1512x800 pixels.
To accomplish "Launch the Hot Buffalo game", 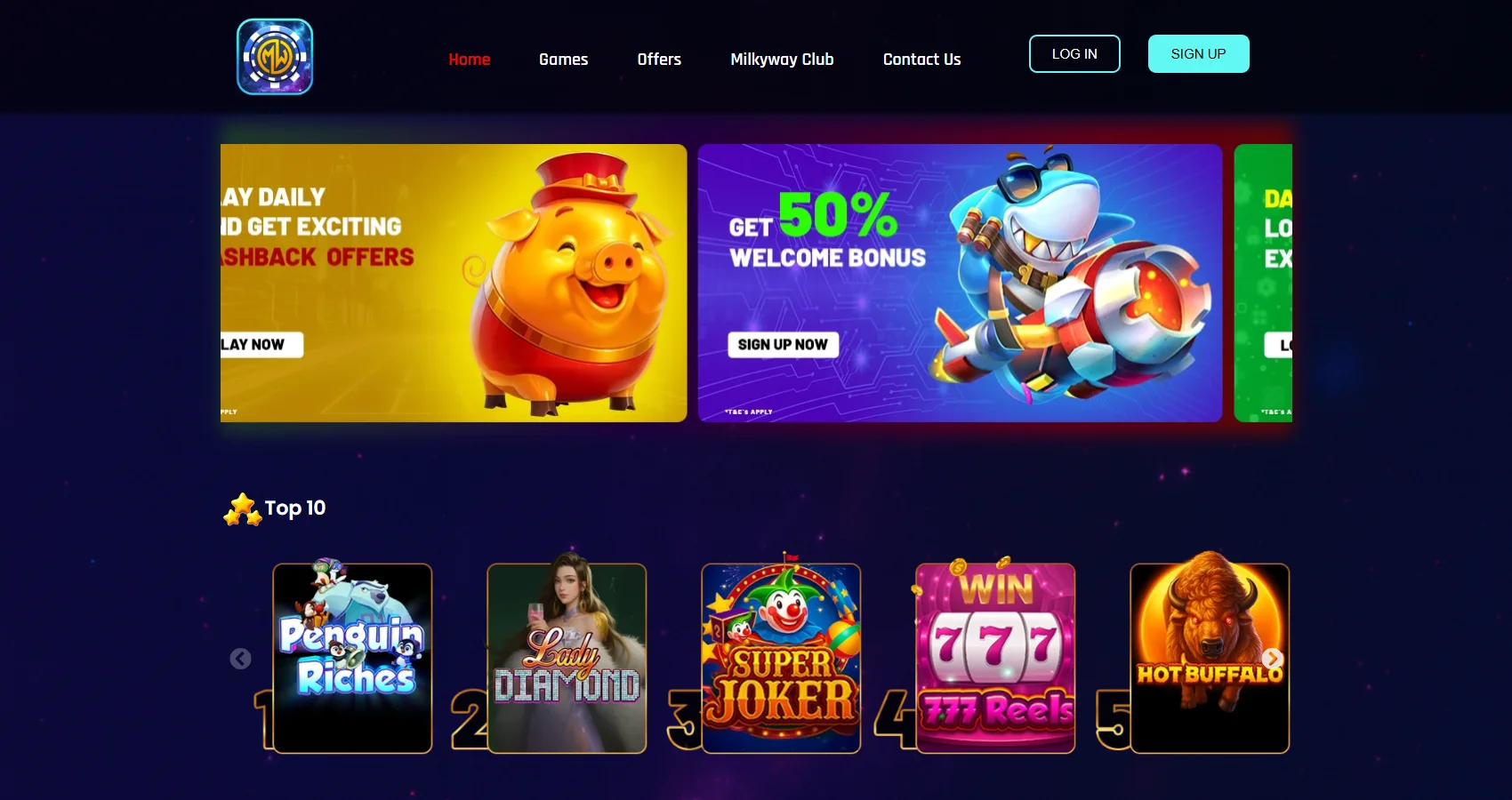I will (x=1210, y=658).
